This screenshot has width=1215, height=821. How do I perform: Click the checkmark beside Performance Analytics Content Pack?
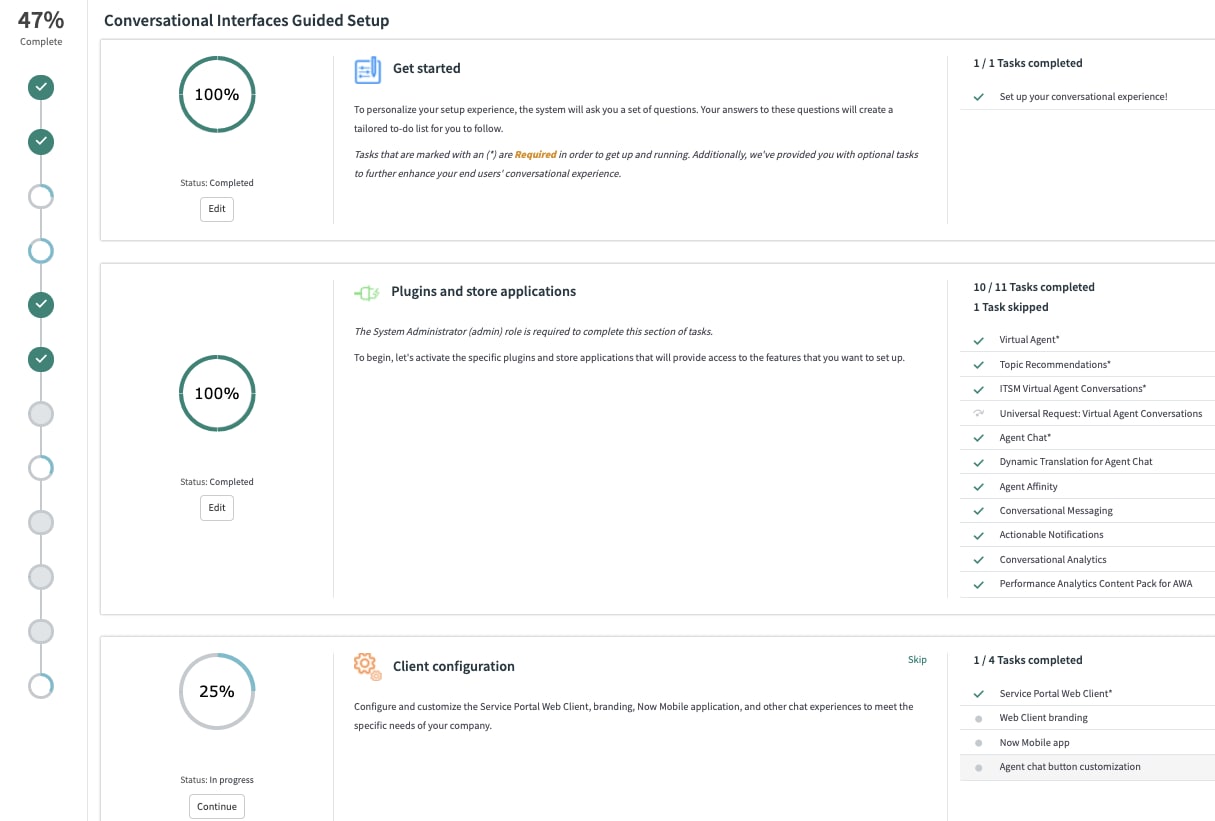point(978,583)
